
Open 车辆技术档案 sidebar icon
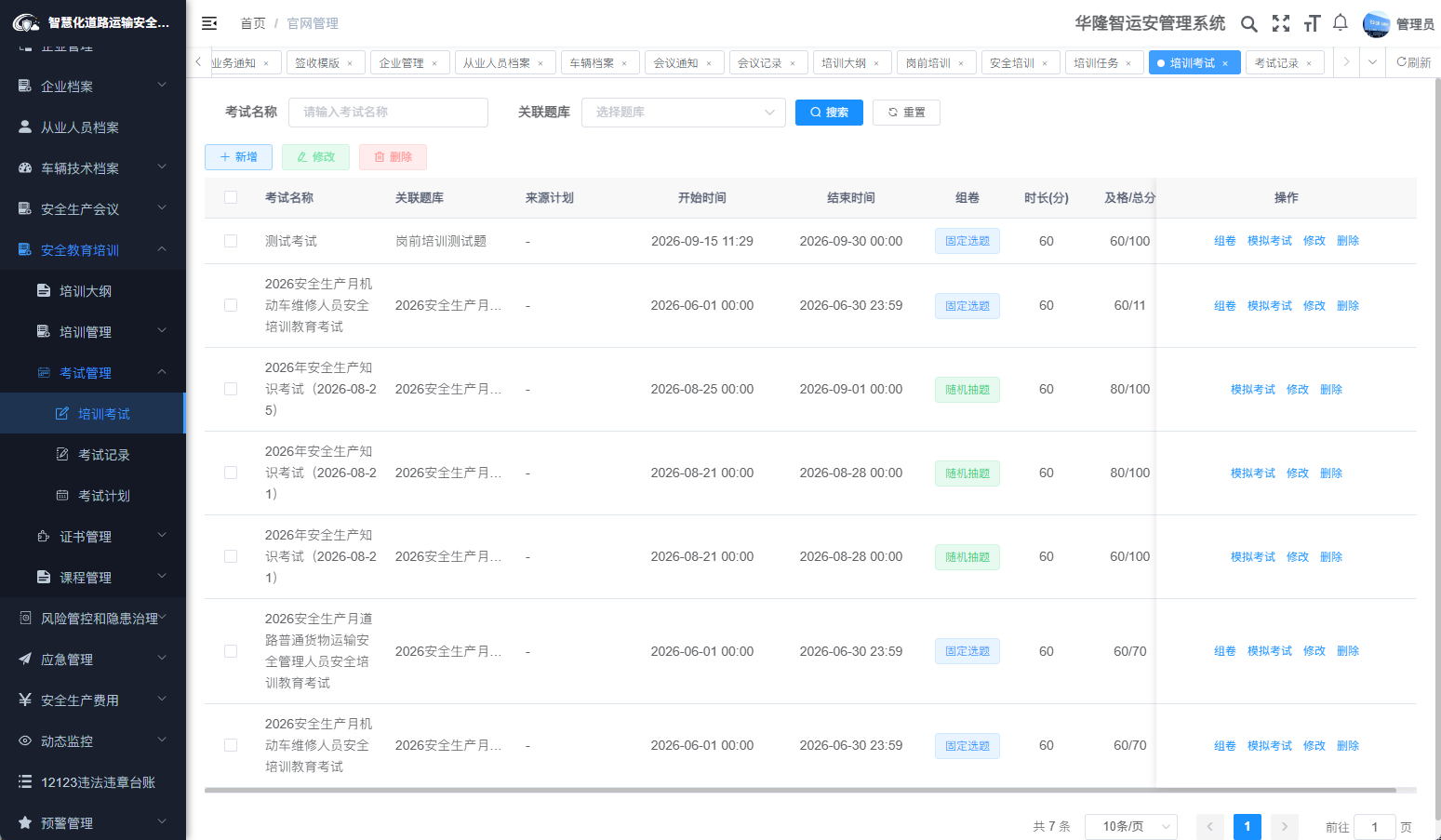25,167
